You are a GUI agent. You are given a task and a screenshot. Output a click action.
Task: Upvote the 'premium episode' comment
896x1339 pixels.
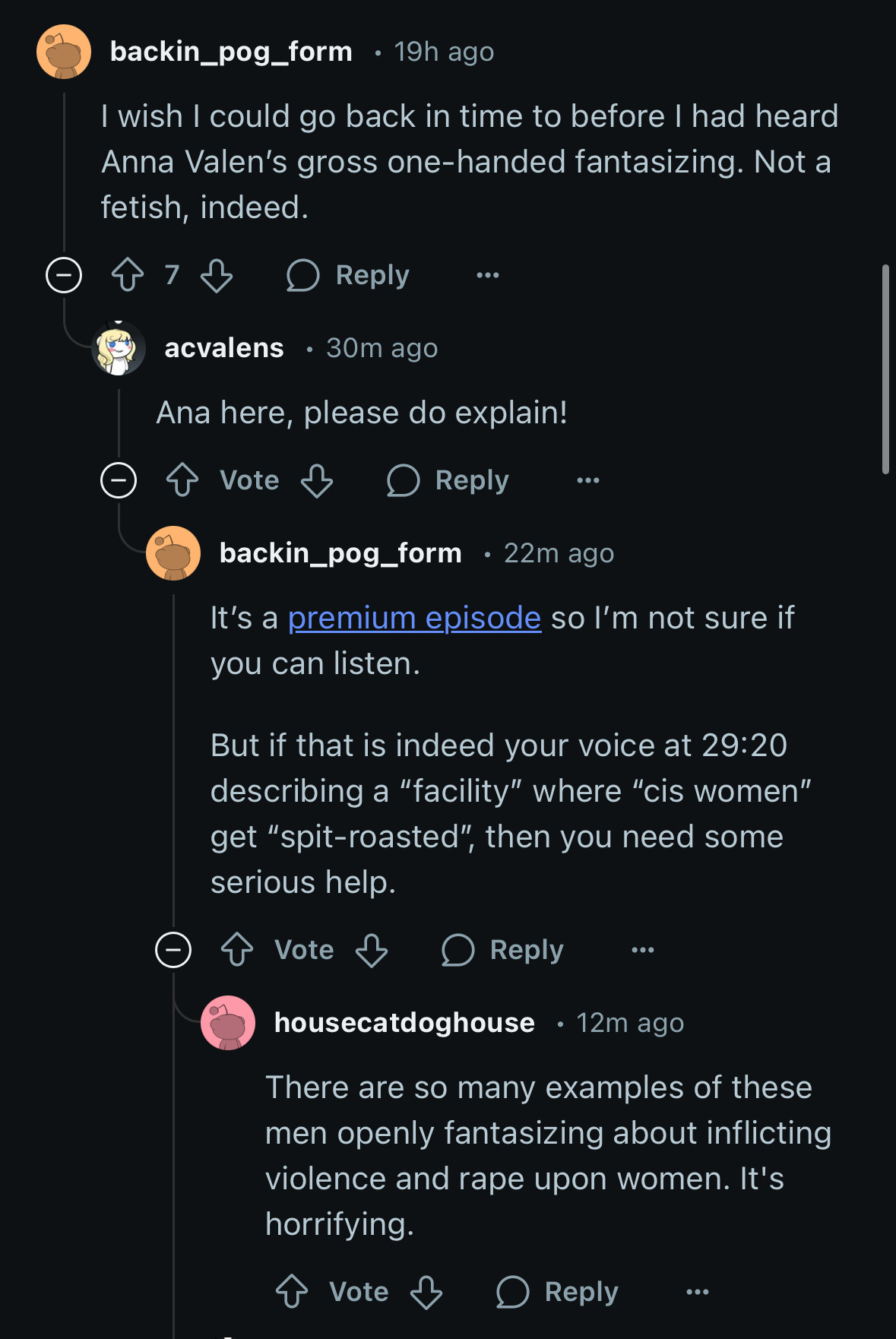[x=237, y=950]
